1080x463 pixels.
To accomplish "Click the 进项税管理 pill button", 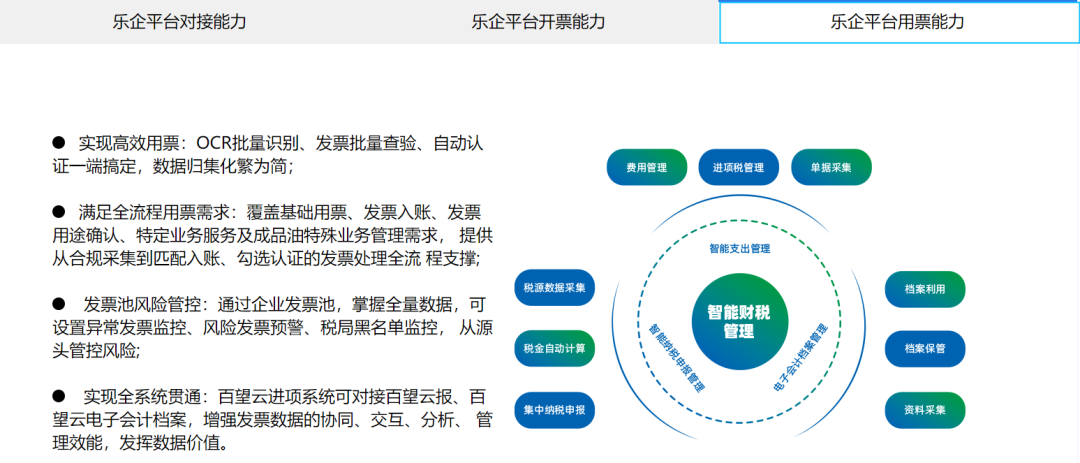I will tap(738, 167).
